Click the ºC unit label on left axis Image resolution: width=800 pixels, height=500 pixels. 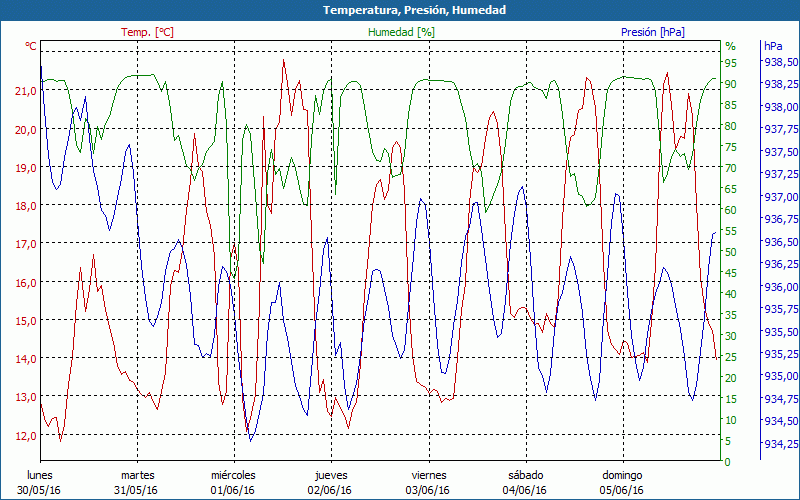tap(30, 46)
